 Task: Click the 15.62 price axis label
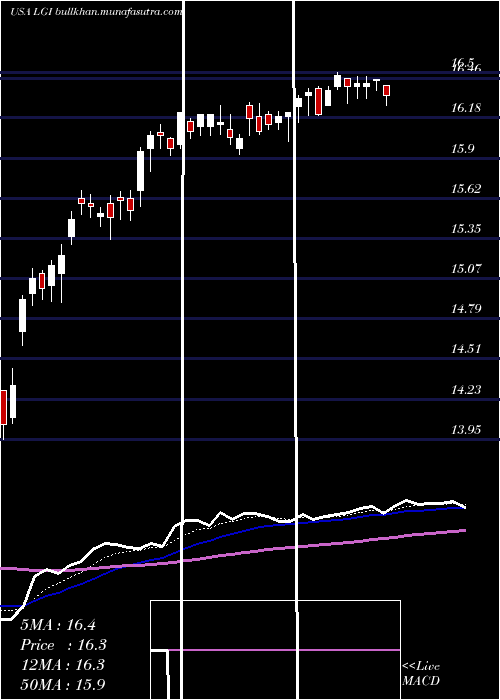pos(466,188)
